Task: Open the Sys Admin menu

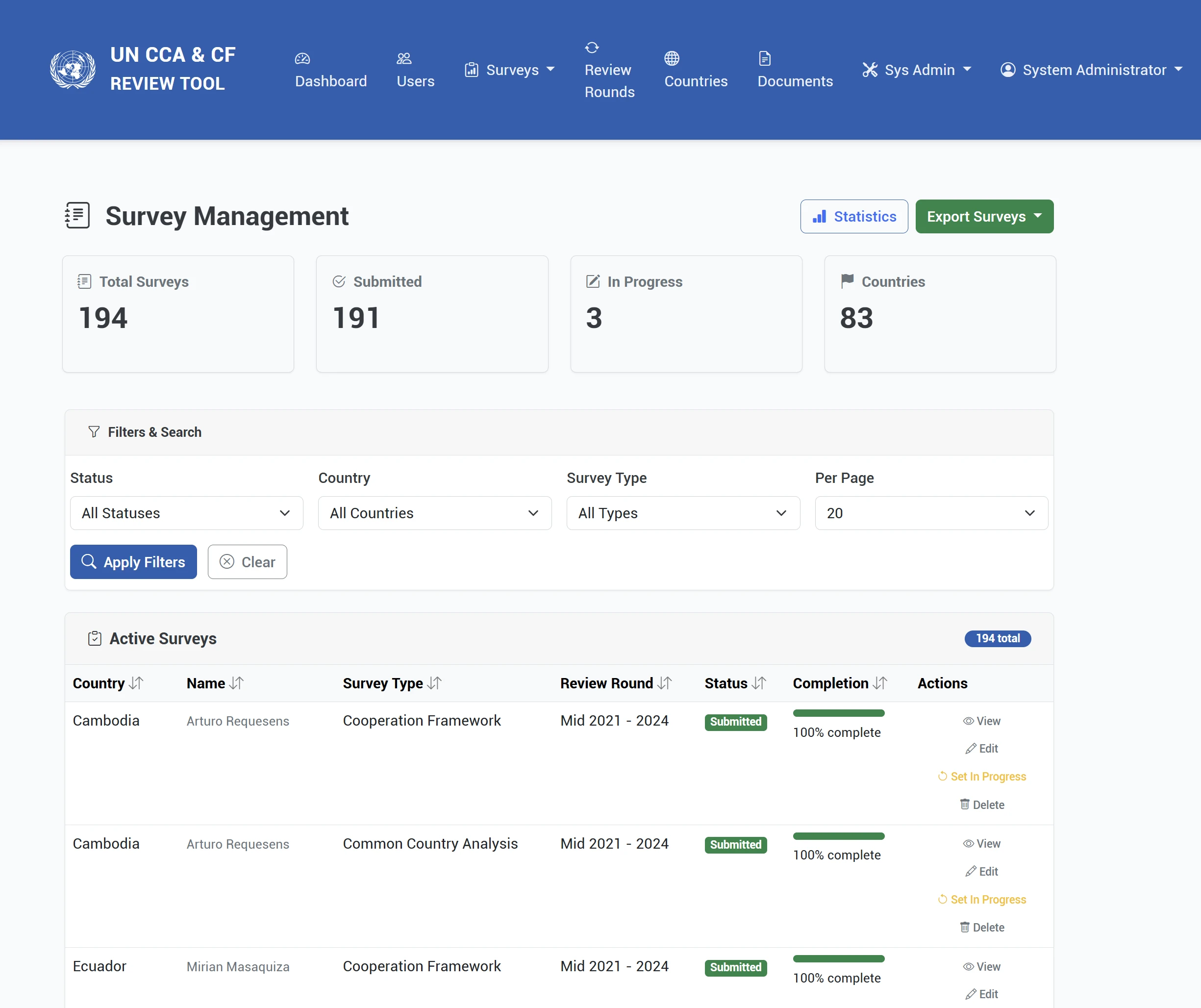Action: [x=917, y=70]
